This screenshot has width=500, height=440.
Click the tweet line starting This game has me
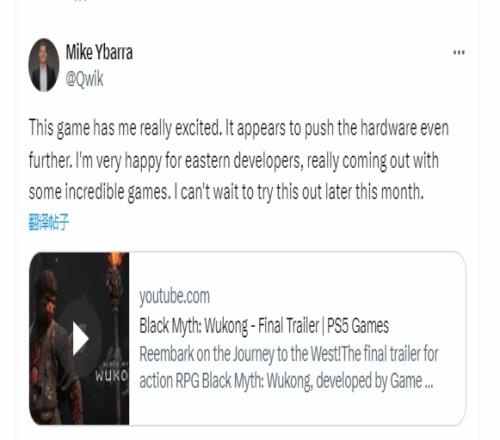click(x=239, y=128)
